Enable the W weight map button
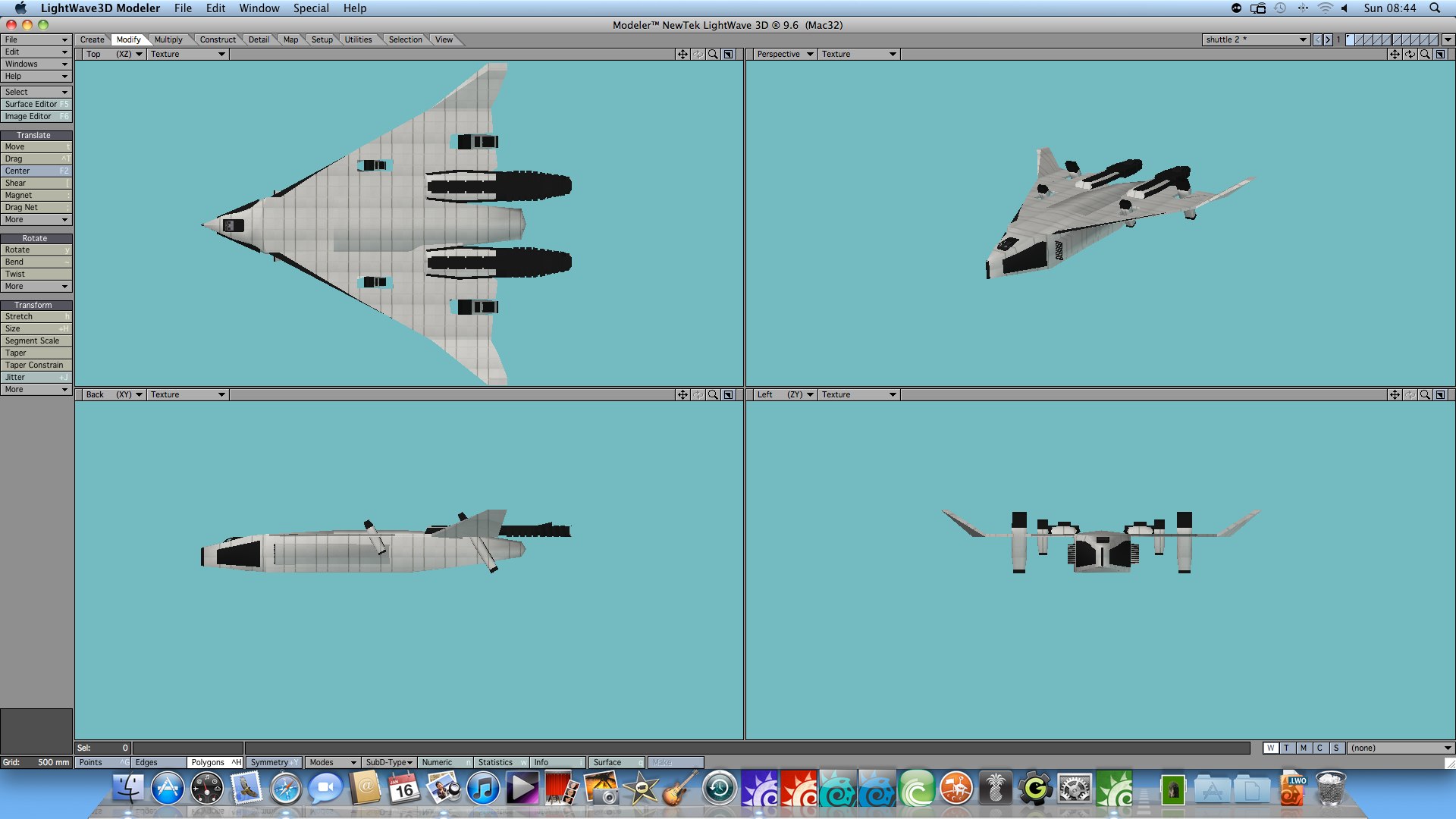The height and width of the screenshot is (819, 1456). [x=1270, y=748]
